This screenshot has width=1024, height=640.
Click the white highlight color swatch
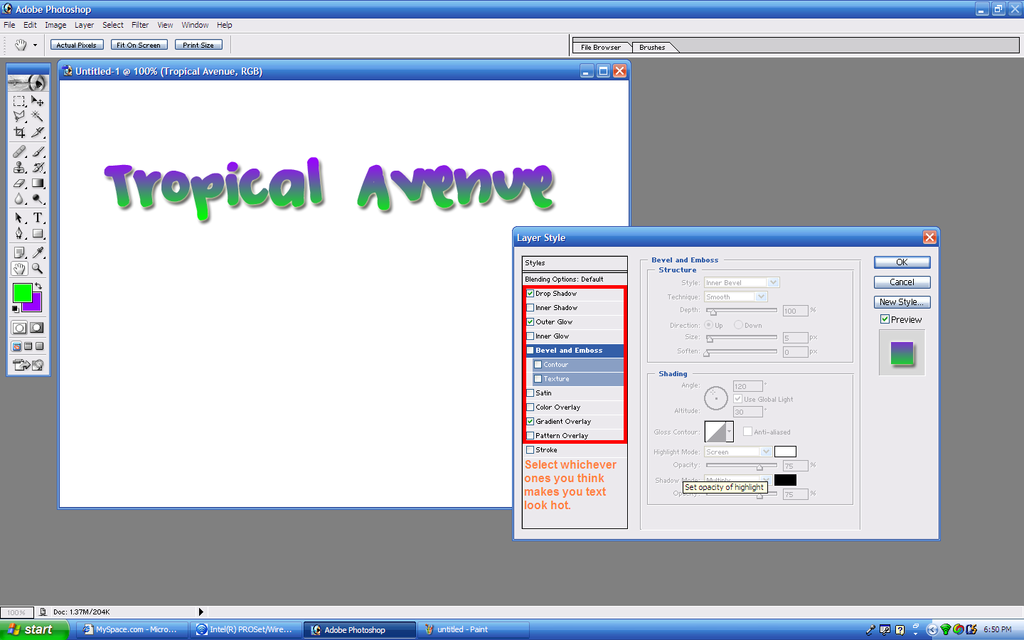(x=785, y=452)
